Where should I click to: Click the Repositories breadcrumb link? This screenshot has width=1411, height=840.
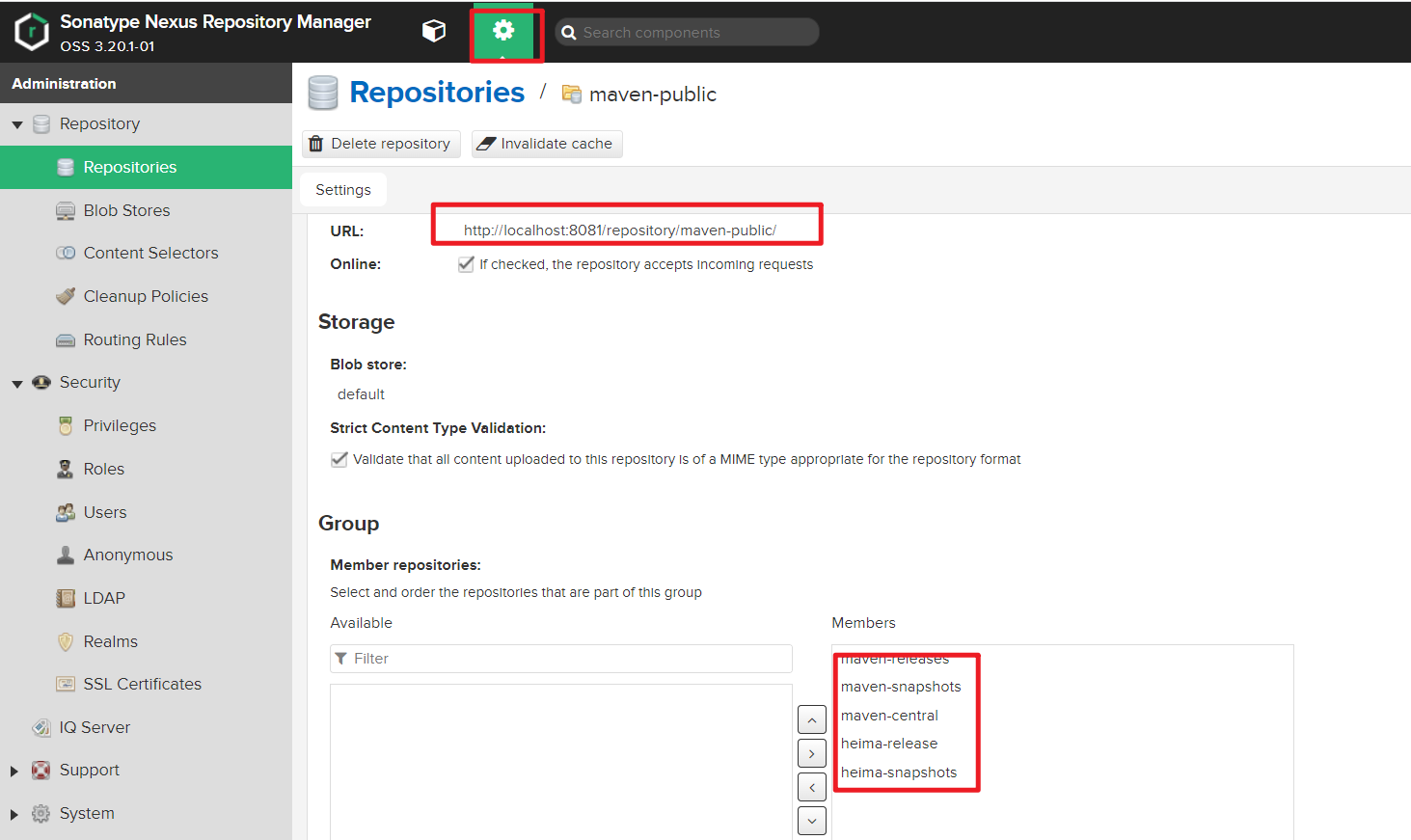[x=437, y=93]
